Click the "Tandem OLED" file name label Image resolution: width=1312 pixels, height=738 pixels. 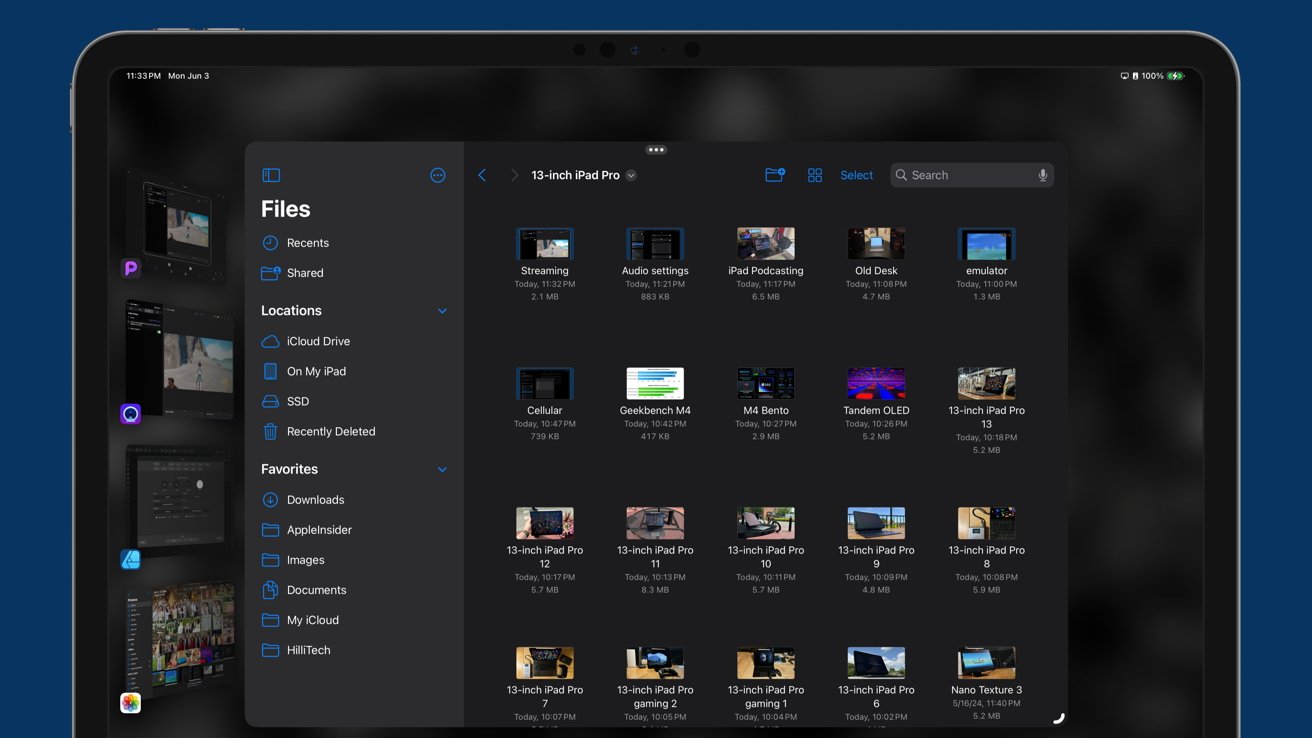click(x=876, y=411)
